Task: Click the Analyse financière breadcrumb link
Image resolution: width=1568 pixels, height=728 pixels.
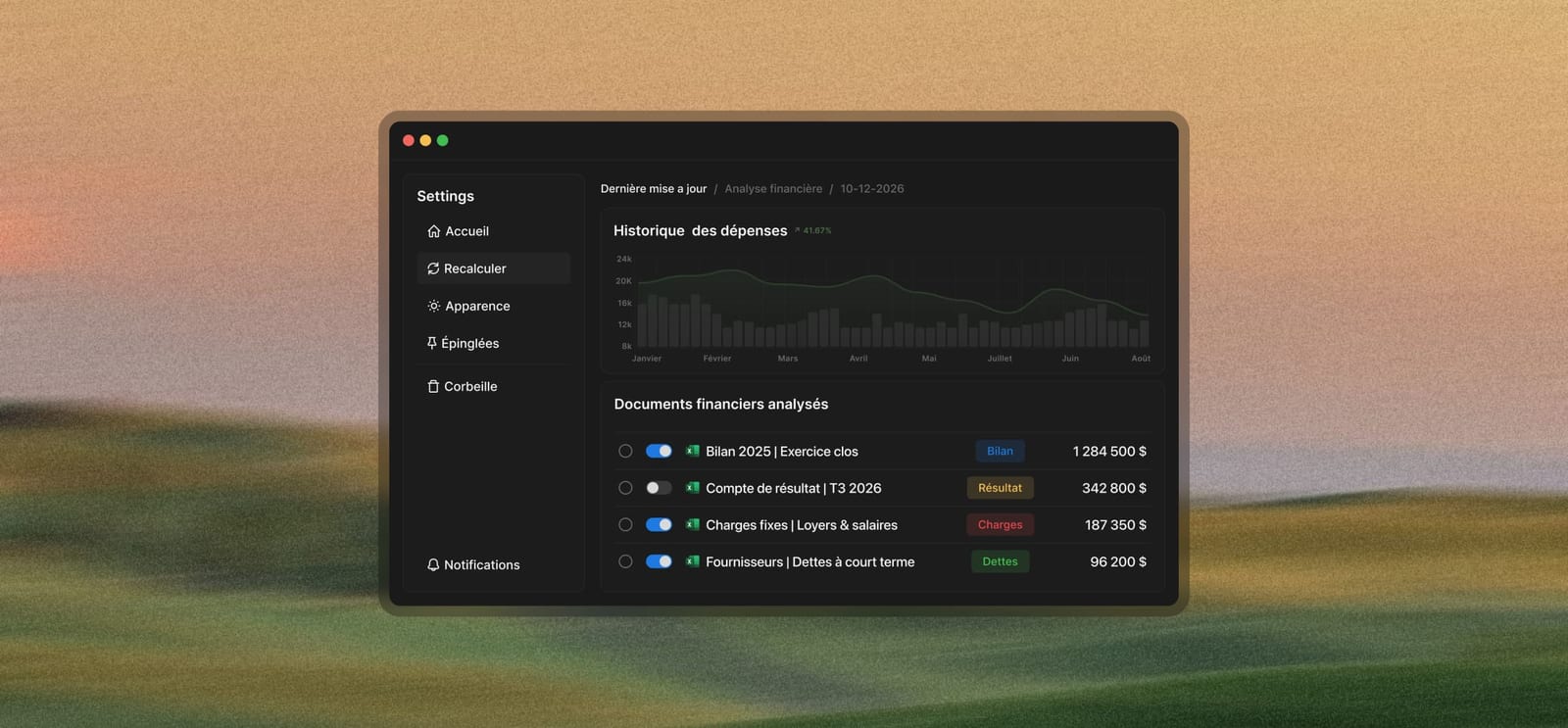Action: point(773,188)
